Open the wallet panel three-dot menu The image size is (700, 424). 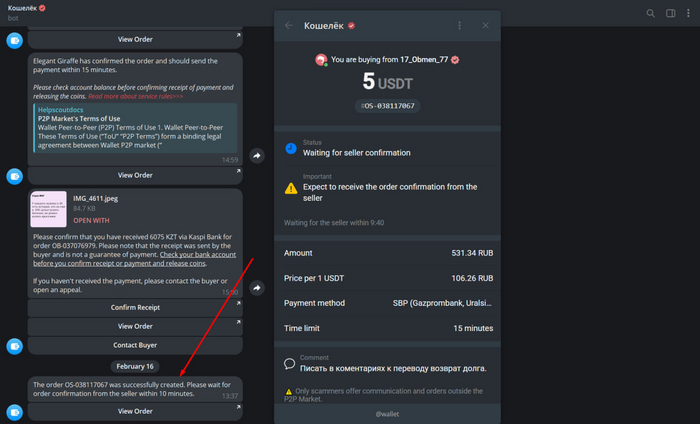(459, 25)
